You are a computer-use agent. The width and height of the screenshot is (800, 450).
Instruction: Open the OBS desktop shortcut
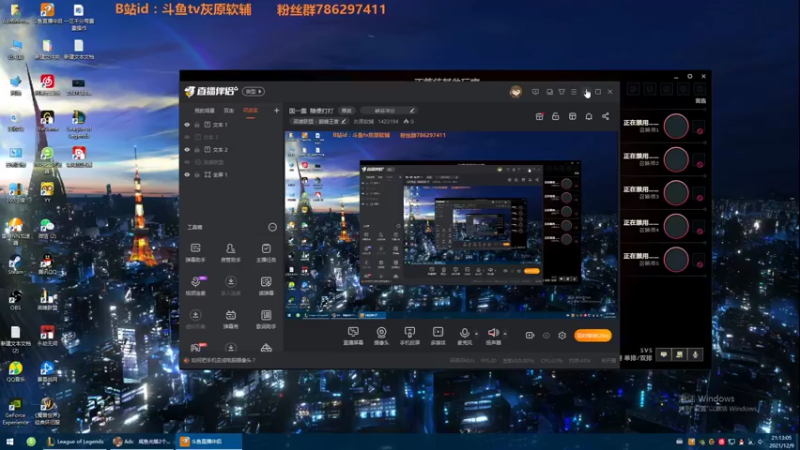coord(15,299)
